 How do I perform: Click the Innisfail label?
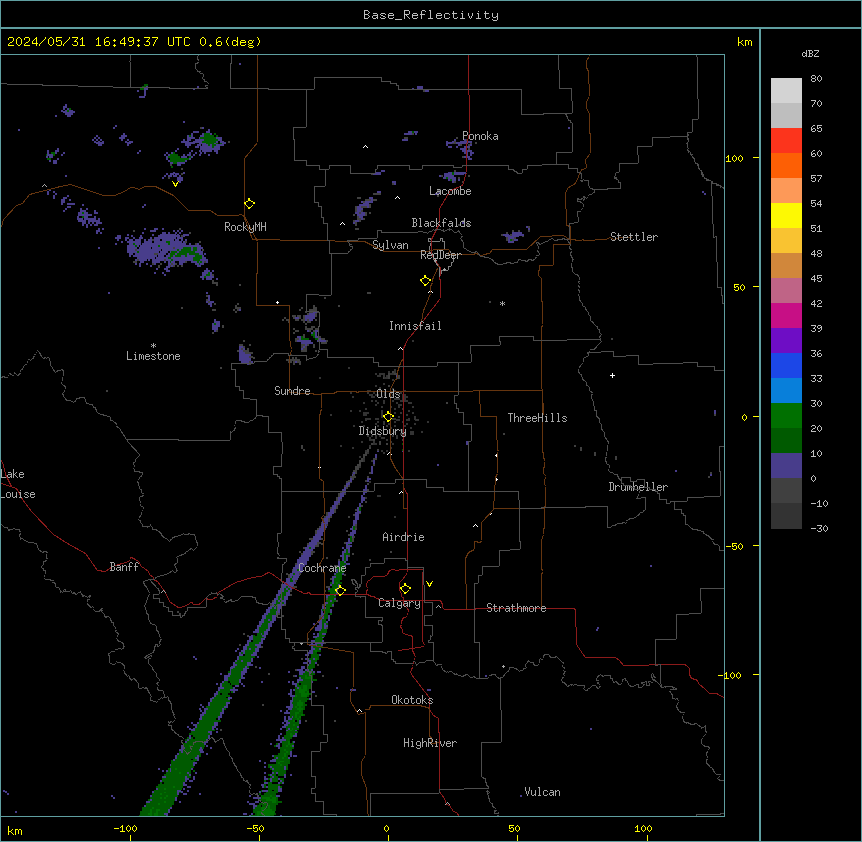pyautogui.click(x=415, y=326)
